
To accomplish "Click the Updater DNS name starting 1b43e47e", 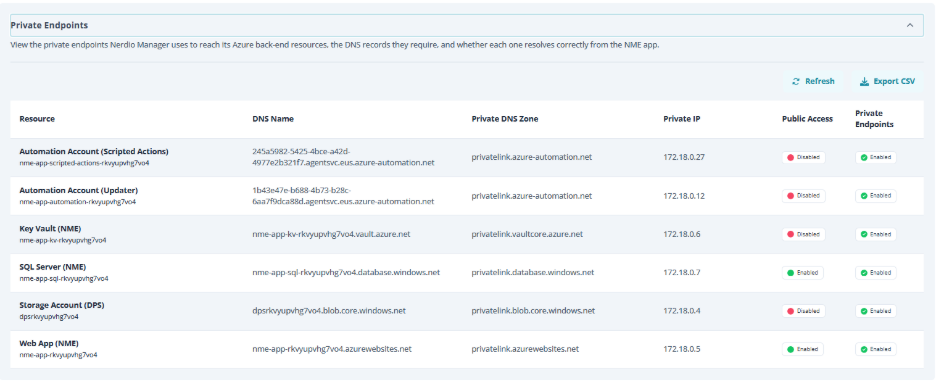I will coord(343,196).
